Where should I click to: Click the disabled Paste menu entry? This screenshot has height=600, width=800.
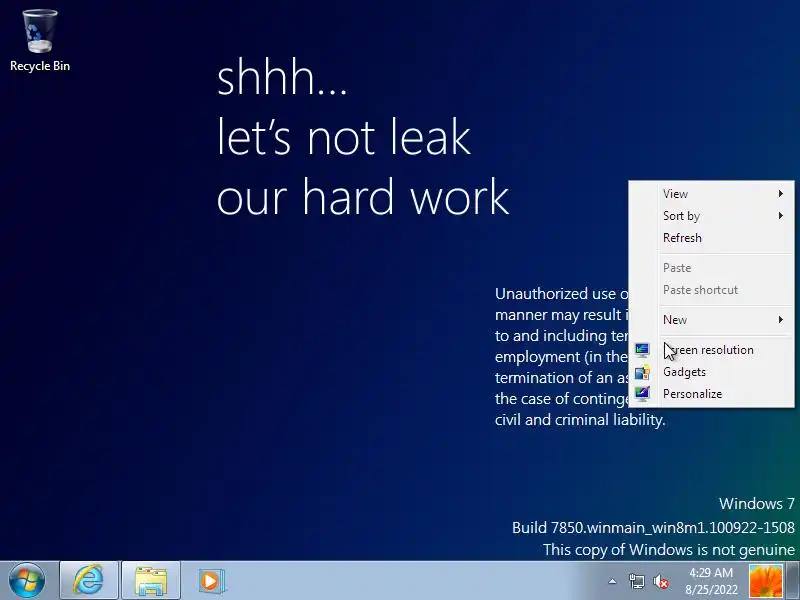[x=711, y=268]
